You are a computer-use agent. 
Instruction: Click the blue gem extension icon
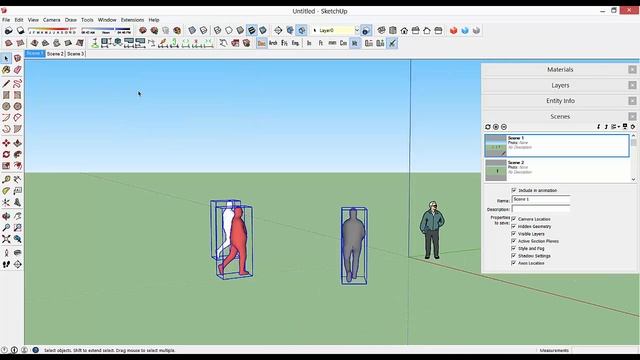(x=465, y=31)
